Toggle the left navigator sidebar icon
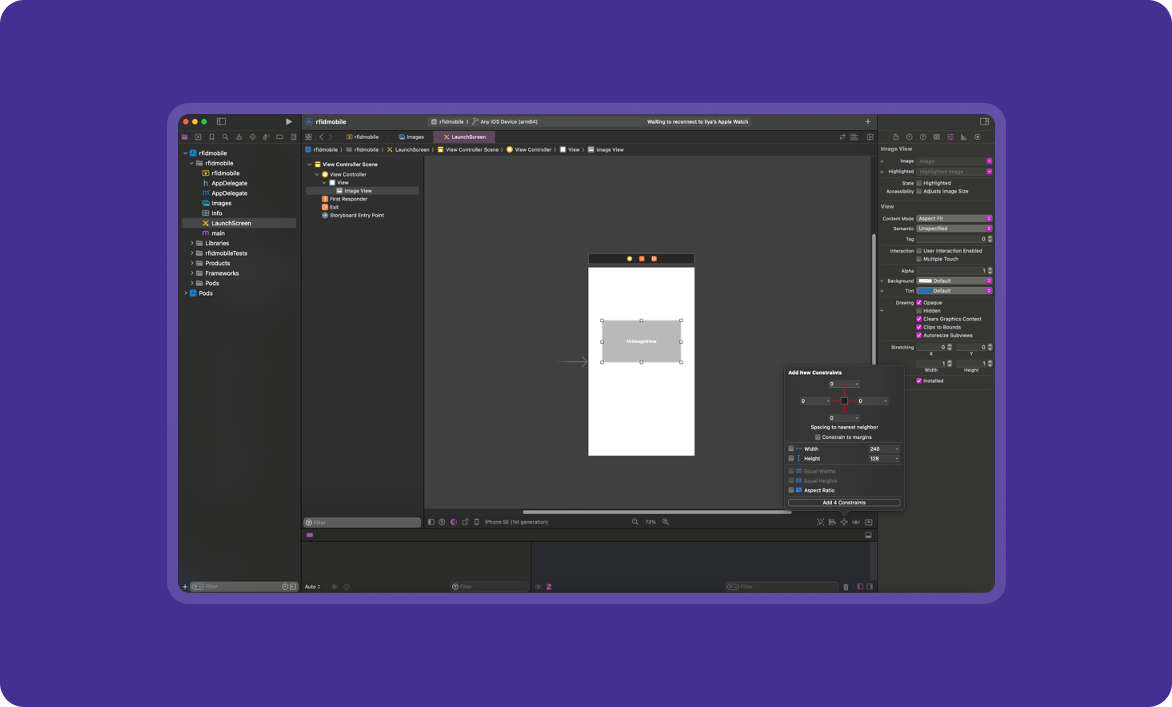This screenshot has height=707, width=1172. tap(221, 121)
